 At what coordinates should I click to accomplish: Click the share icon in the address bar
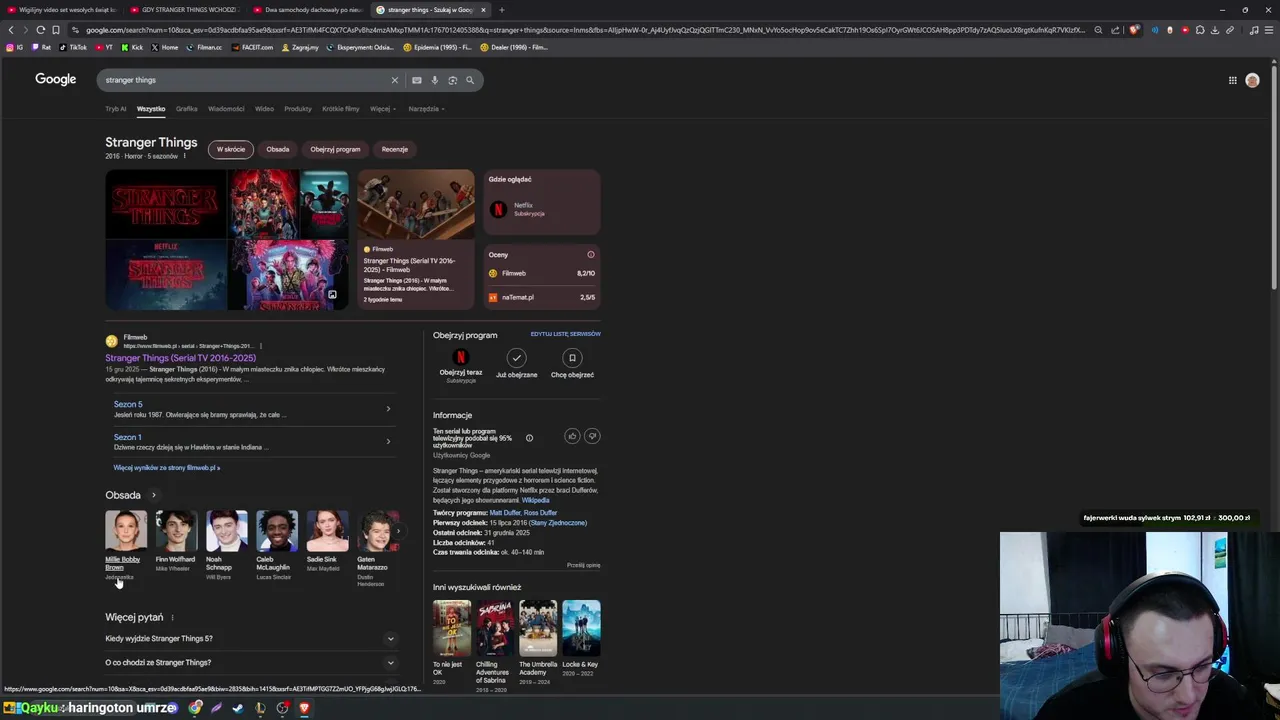[1115, 30]
